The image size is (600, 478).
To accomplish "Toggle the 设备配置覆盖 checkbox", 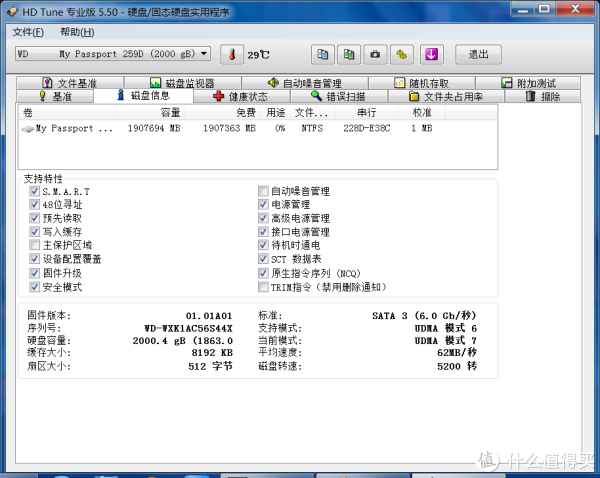I will point(34,259).
